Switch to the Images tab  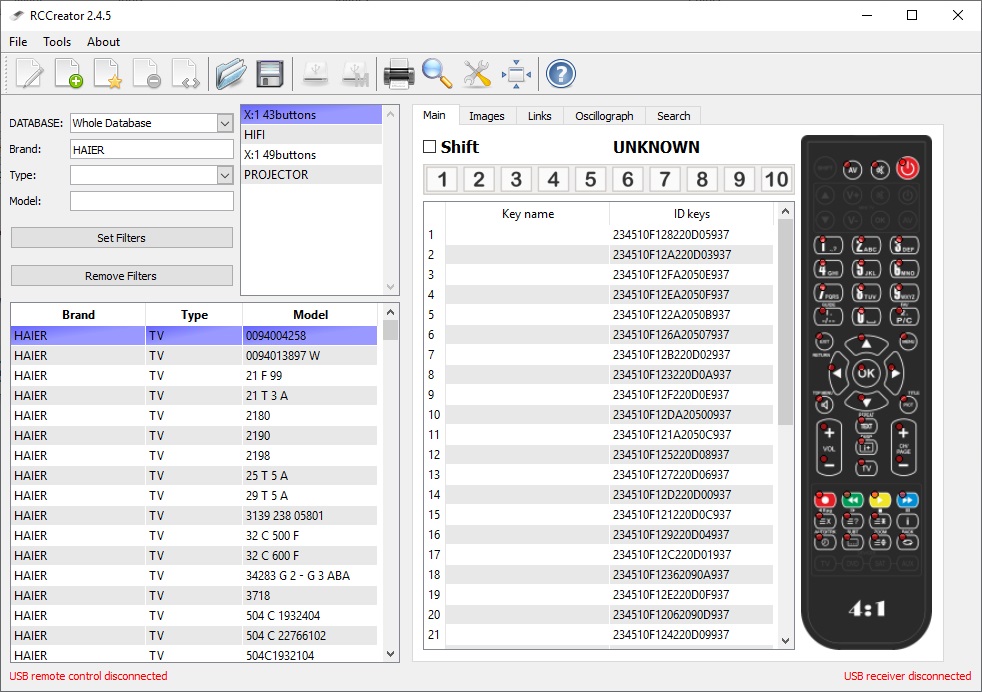(487, 115)
